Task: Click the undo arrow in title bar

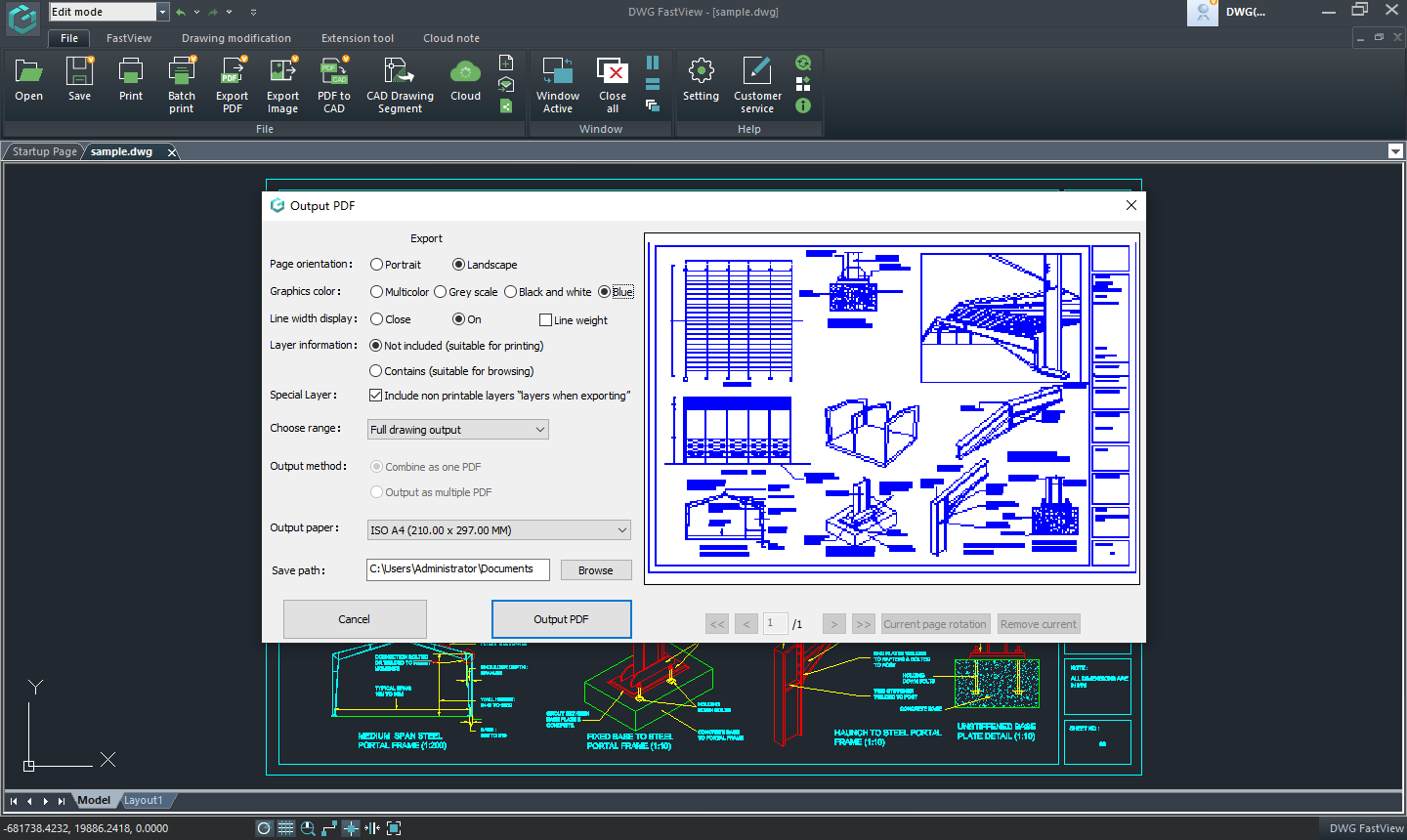Action: pyautogui.click(x=181, y=12)
